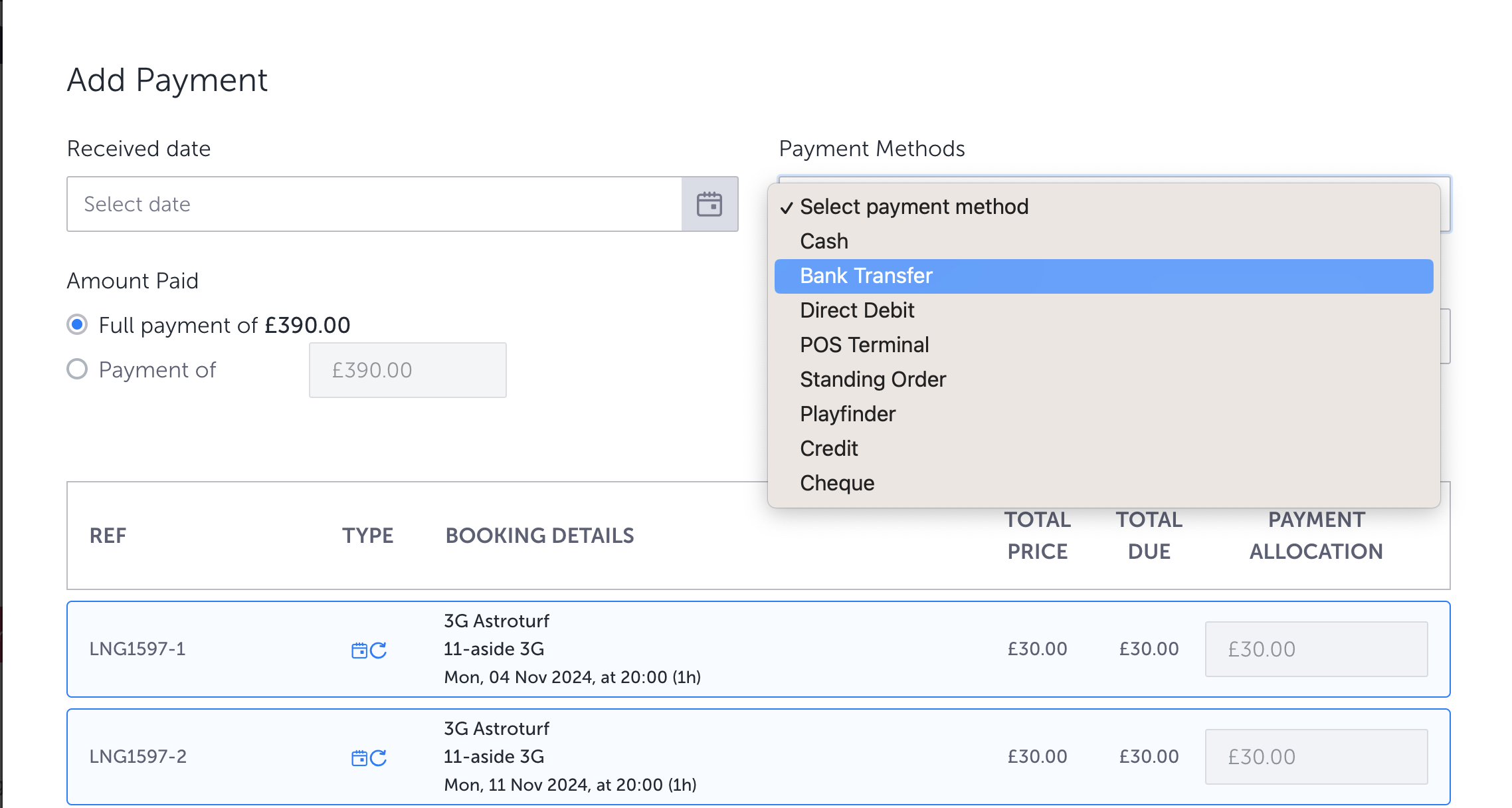Viewport: 1512px width, 808px height.
Task: Choose Cash from payment method list
Action: pos(824,241)
